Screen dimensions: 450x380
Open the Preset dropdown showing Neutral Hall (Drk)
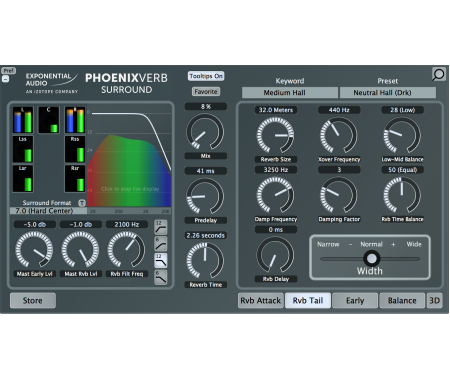pyautogui.click(x=388, y=93)
